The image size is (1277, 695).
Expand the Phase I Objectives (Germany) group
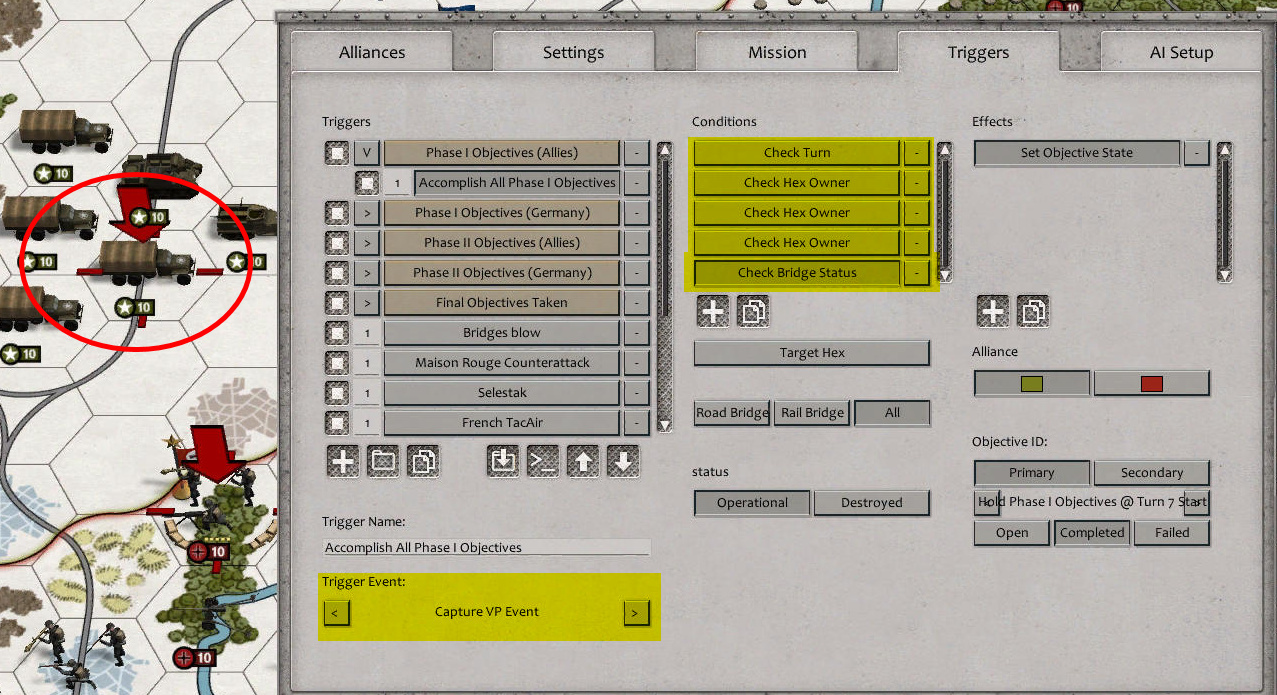click(x=367, y=213)
